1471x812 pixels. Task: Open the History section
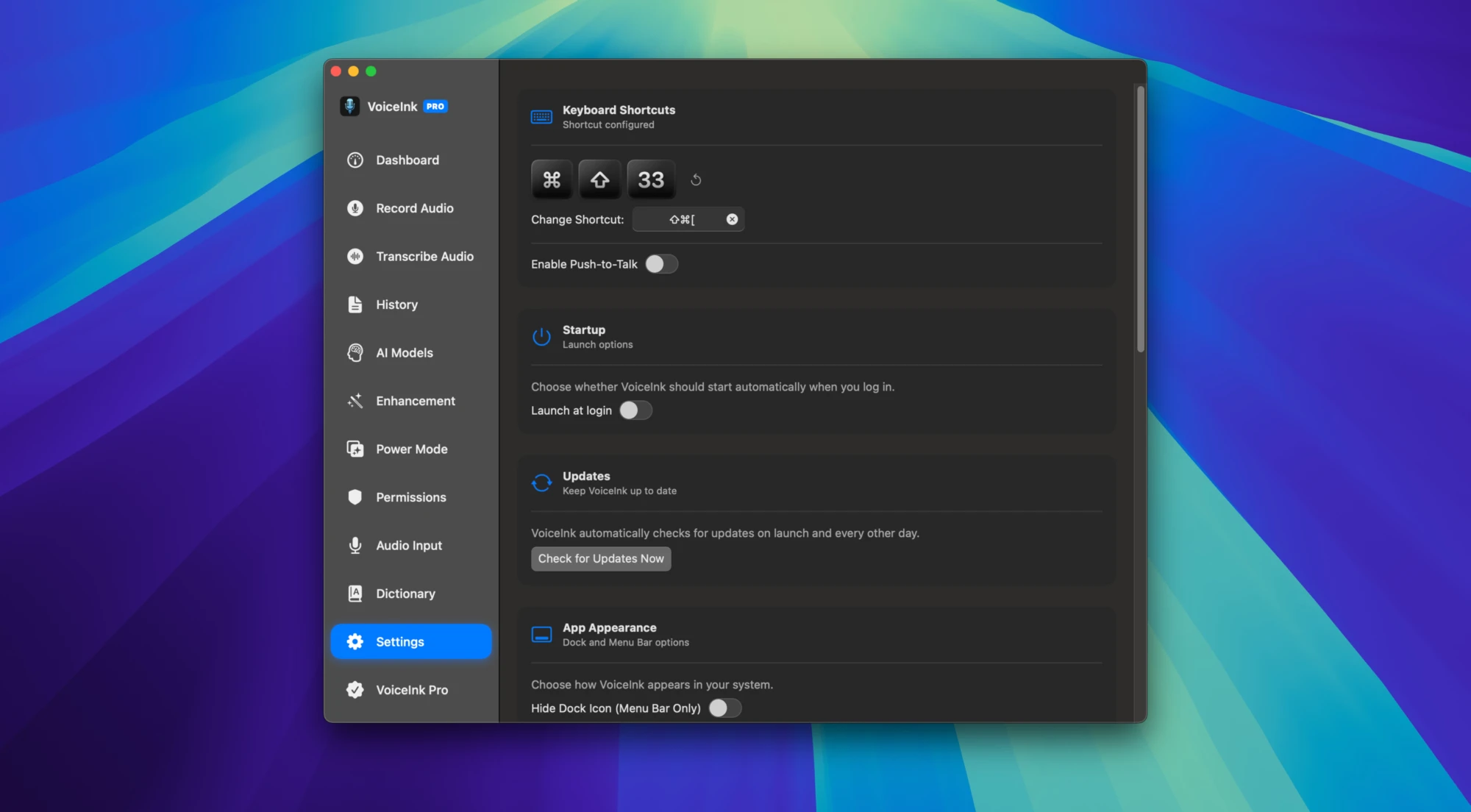(396, 304)
